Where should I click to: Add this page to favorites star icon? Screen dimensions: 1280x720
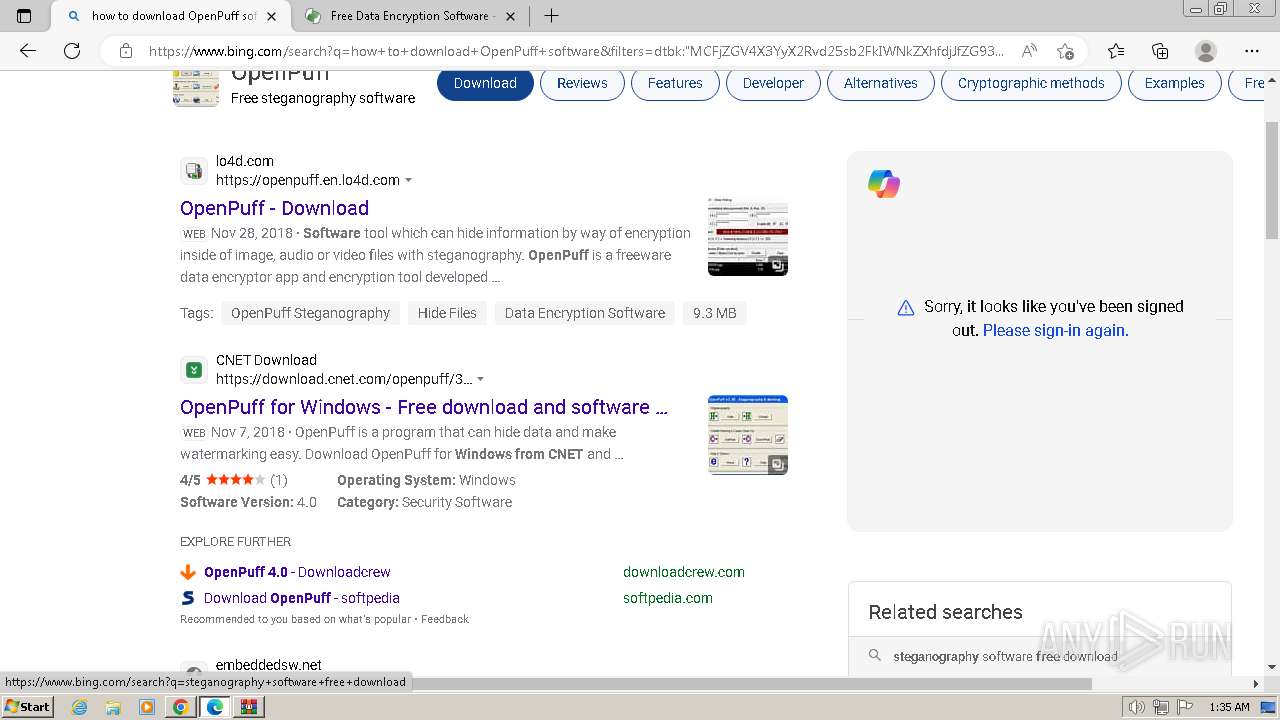[x=1065, y=51]
